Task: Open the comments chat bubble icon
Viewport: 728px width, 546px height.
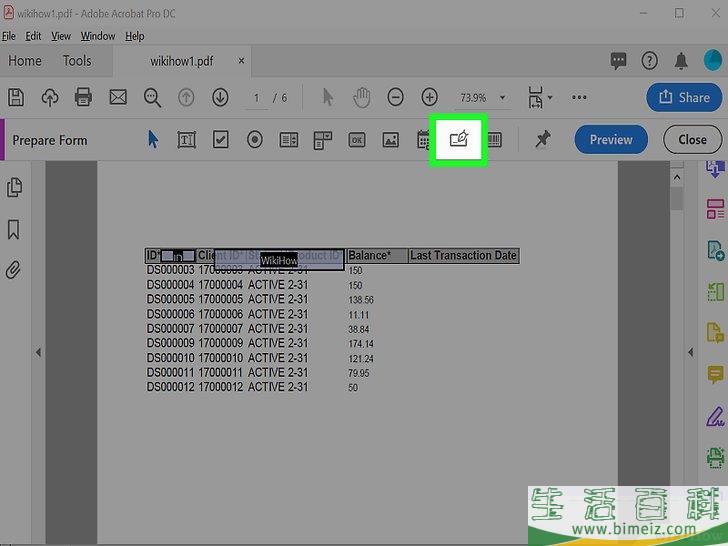Action: pyautogui.click(x=618, y=61)
